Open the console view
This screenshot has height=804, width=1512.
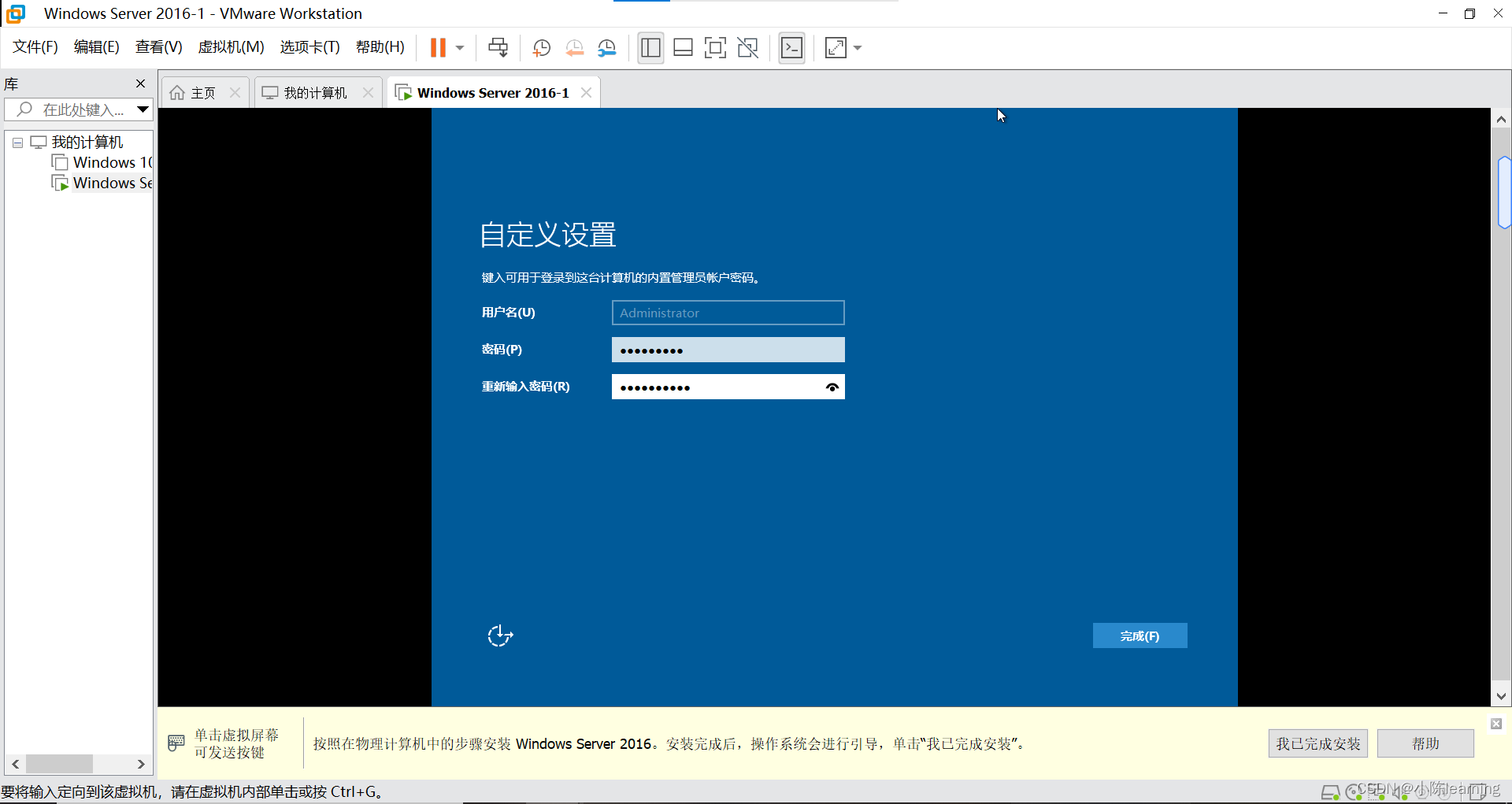pos(791,48)
